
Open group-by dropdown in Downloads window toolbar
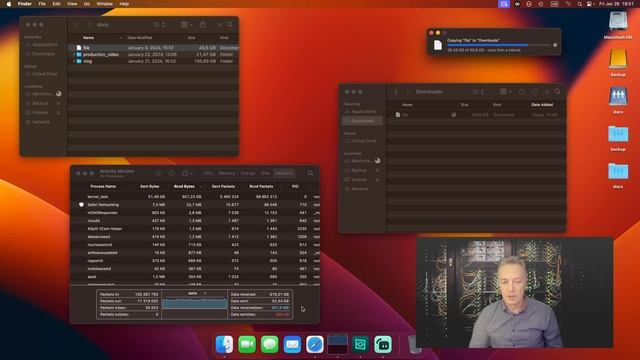click(506, 92)
